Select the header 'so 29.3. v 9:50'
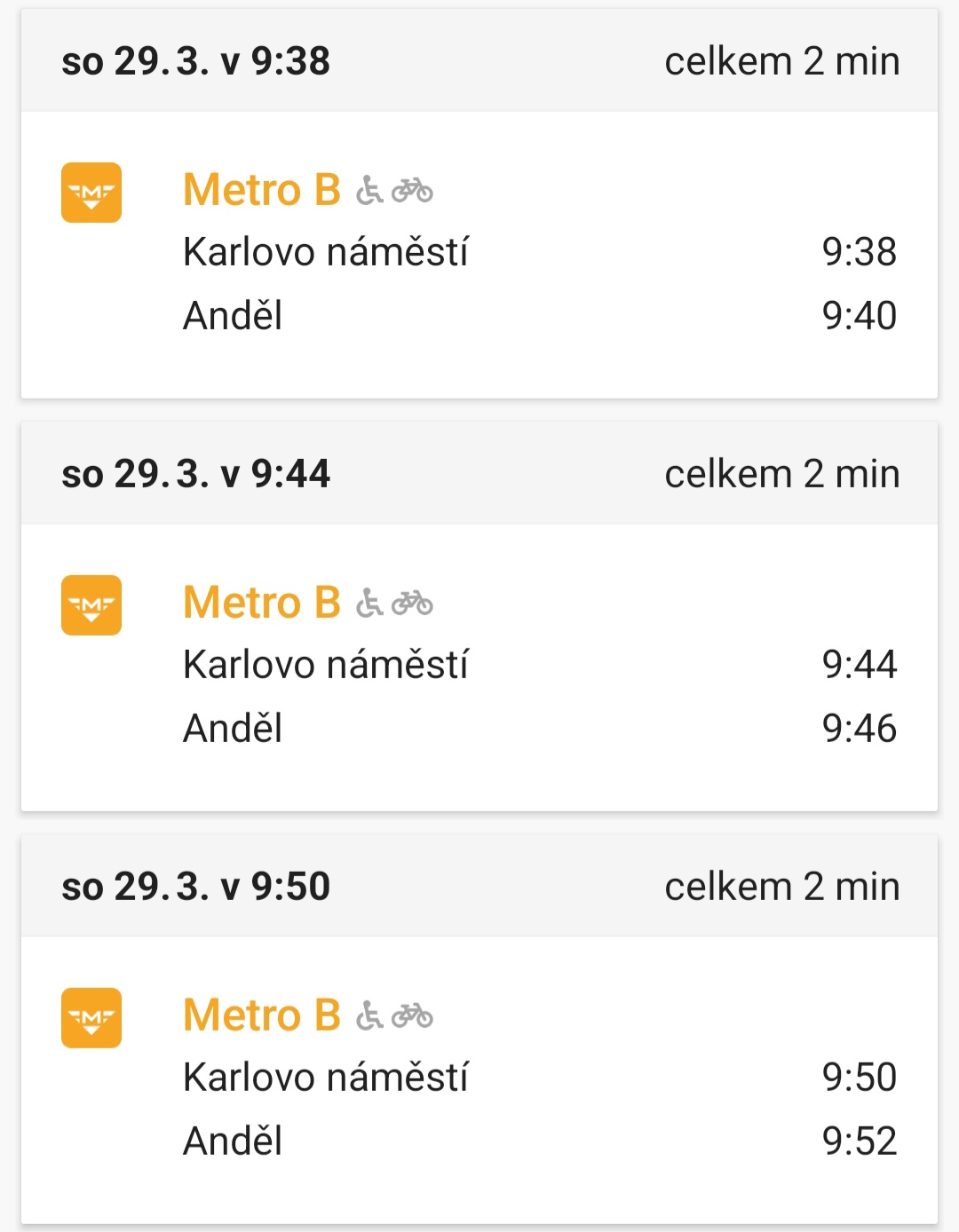959x1232 pixels. tap(195, 887)
